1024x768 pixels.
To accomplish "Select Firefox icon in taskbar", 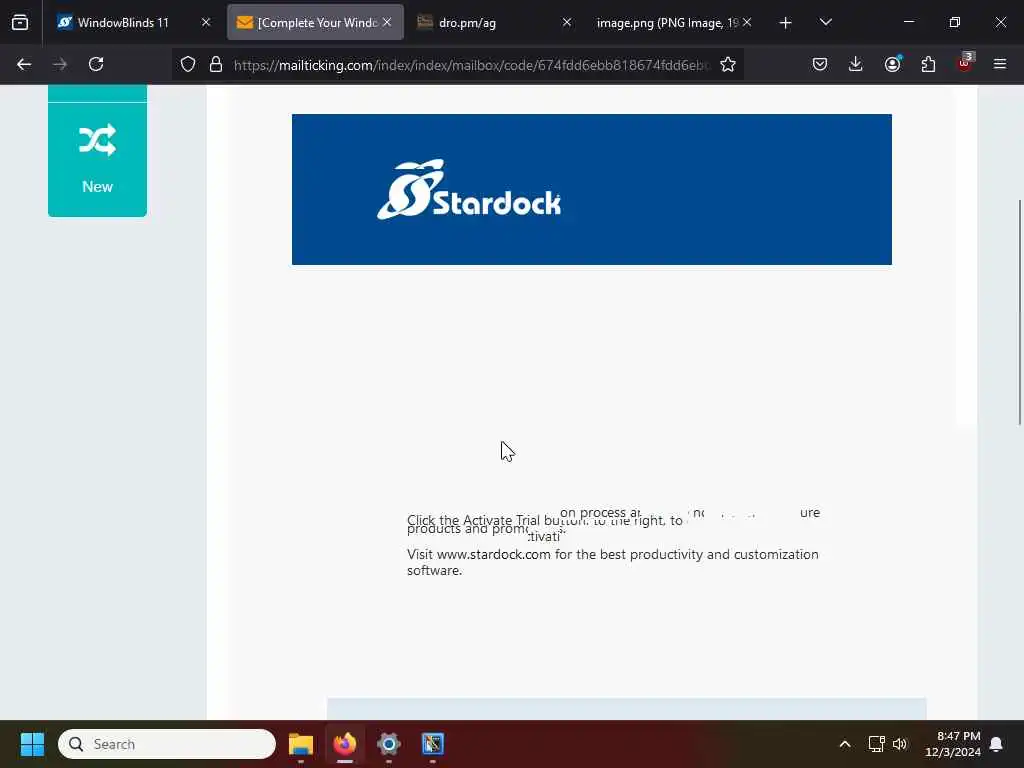I will coord(345,744).
